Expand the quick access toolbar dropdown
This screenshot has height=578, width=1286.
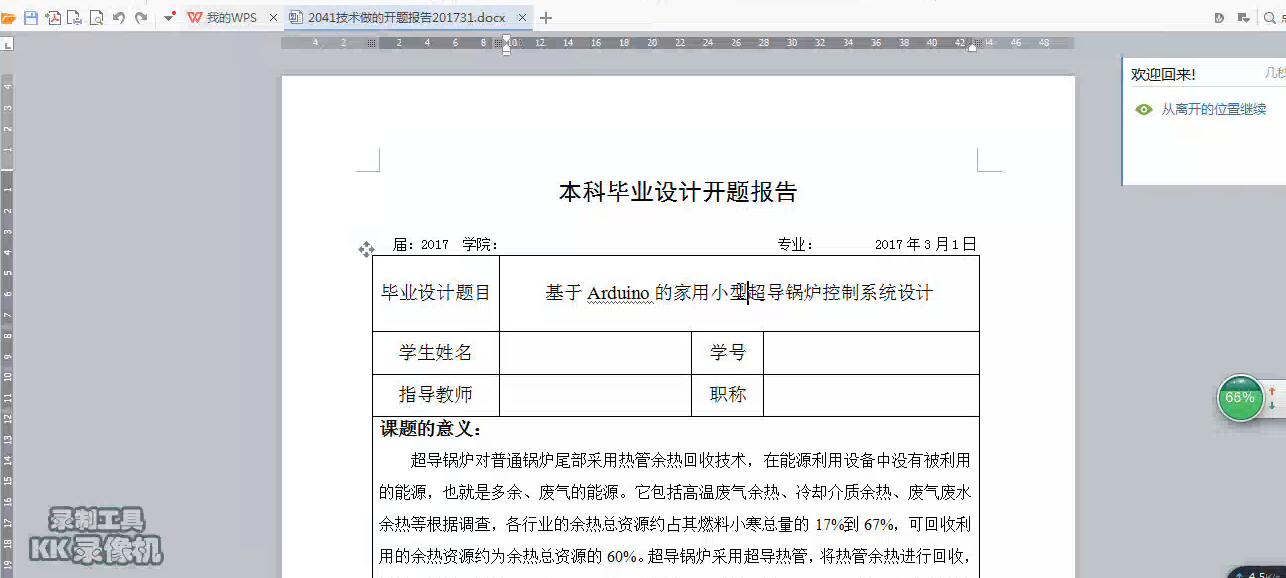169,18
